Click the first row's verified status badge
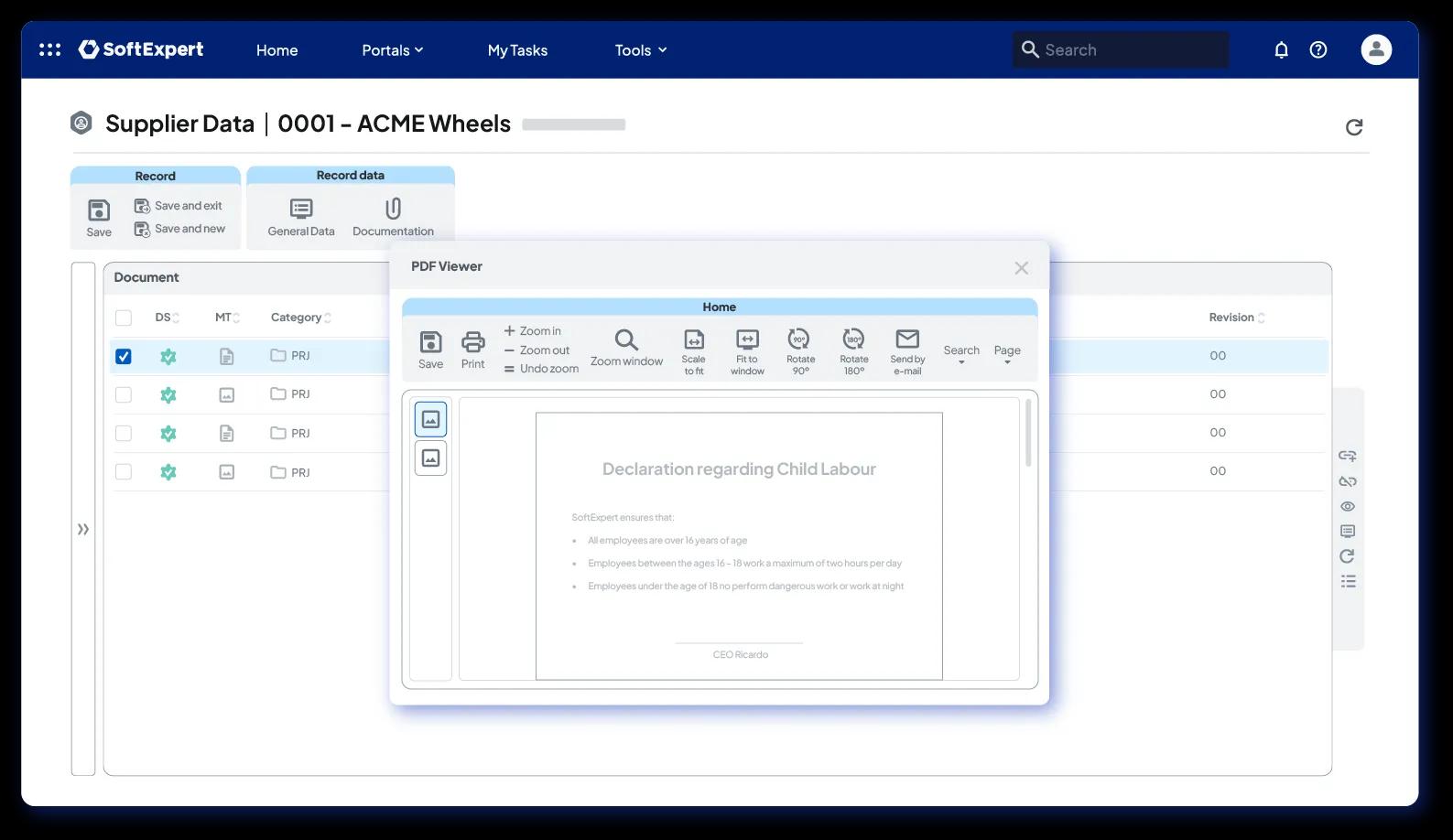Viewport: 1453px width, 840px height. click(168, 356)
